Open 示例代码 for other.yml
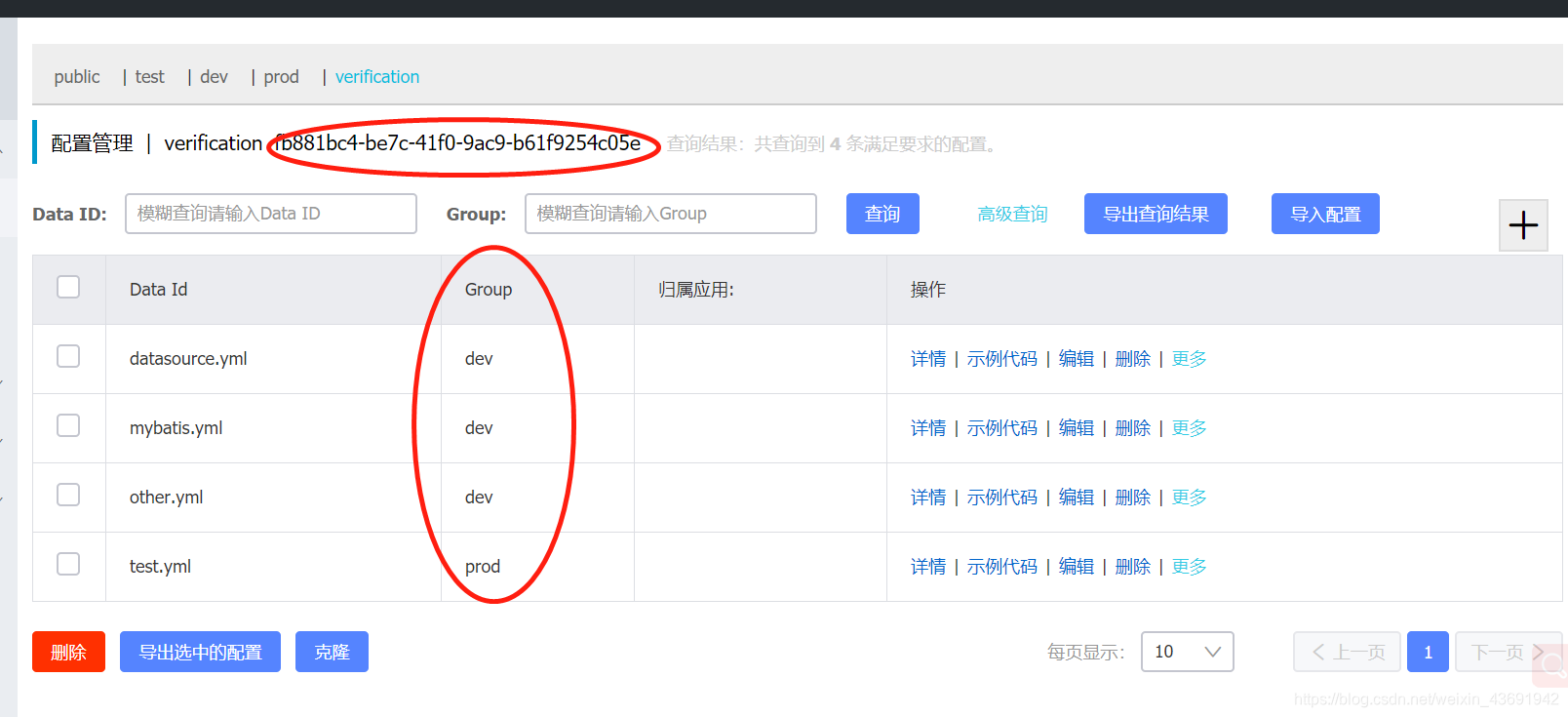The height and width of the screenshot is (717, 1568). (x=1002, y=498)
